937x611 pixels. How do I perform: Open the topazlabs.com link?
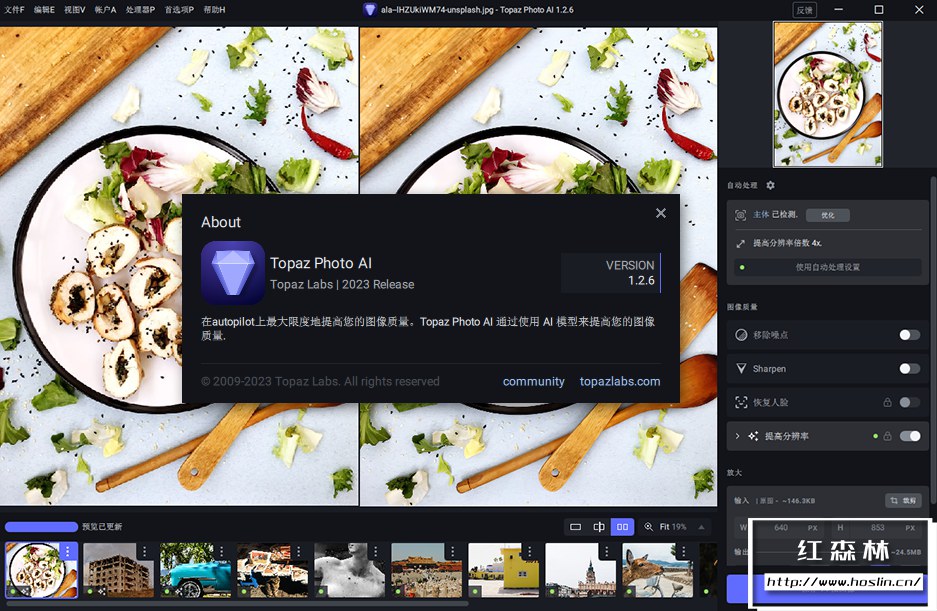tap(620, 381)
